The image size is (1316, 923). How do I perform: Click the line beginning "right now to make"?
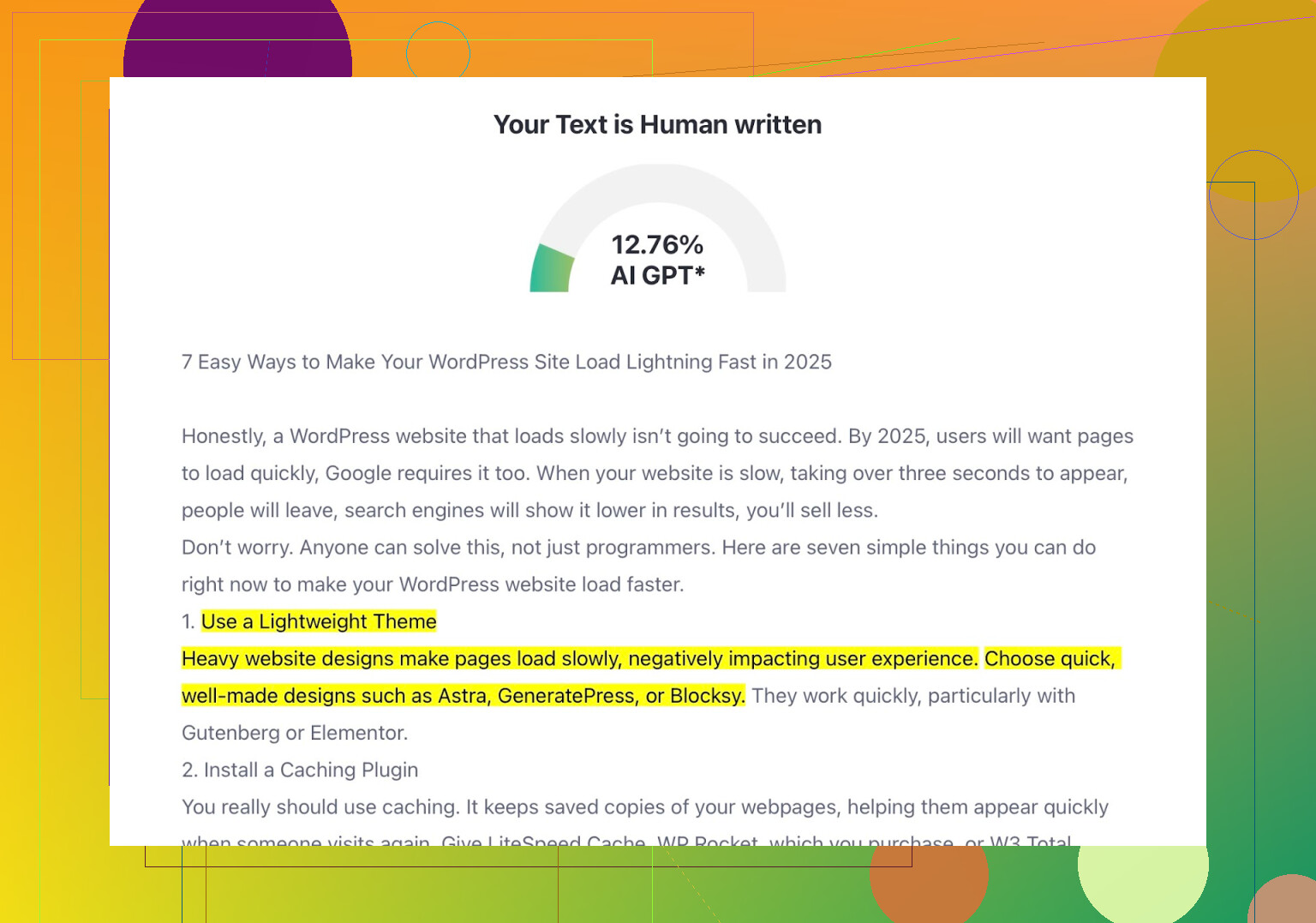coord(433,585)
